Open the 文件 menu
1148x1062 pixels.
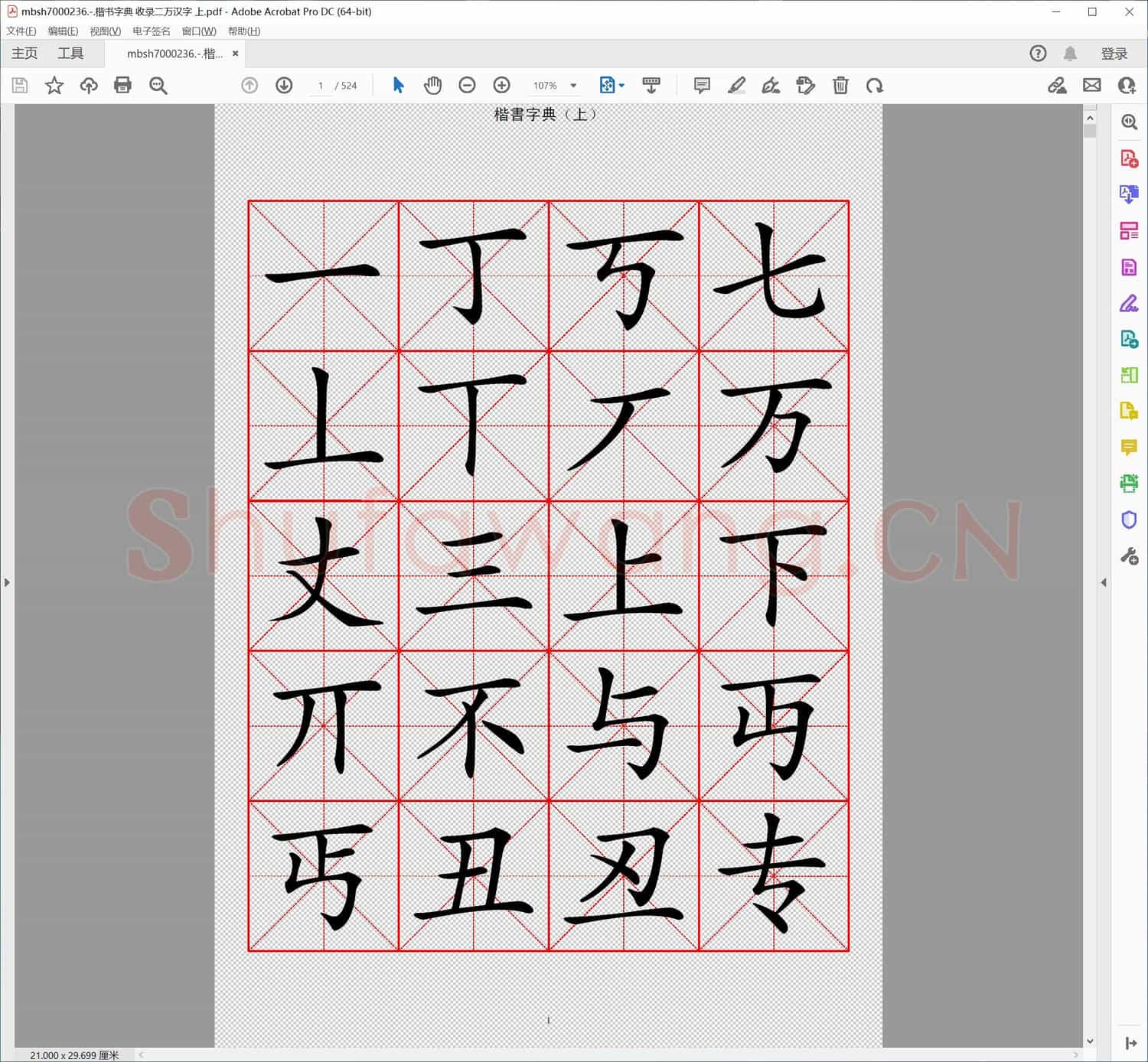[x=21, y=31]
